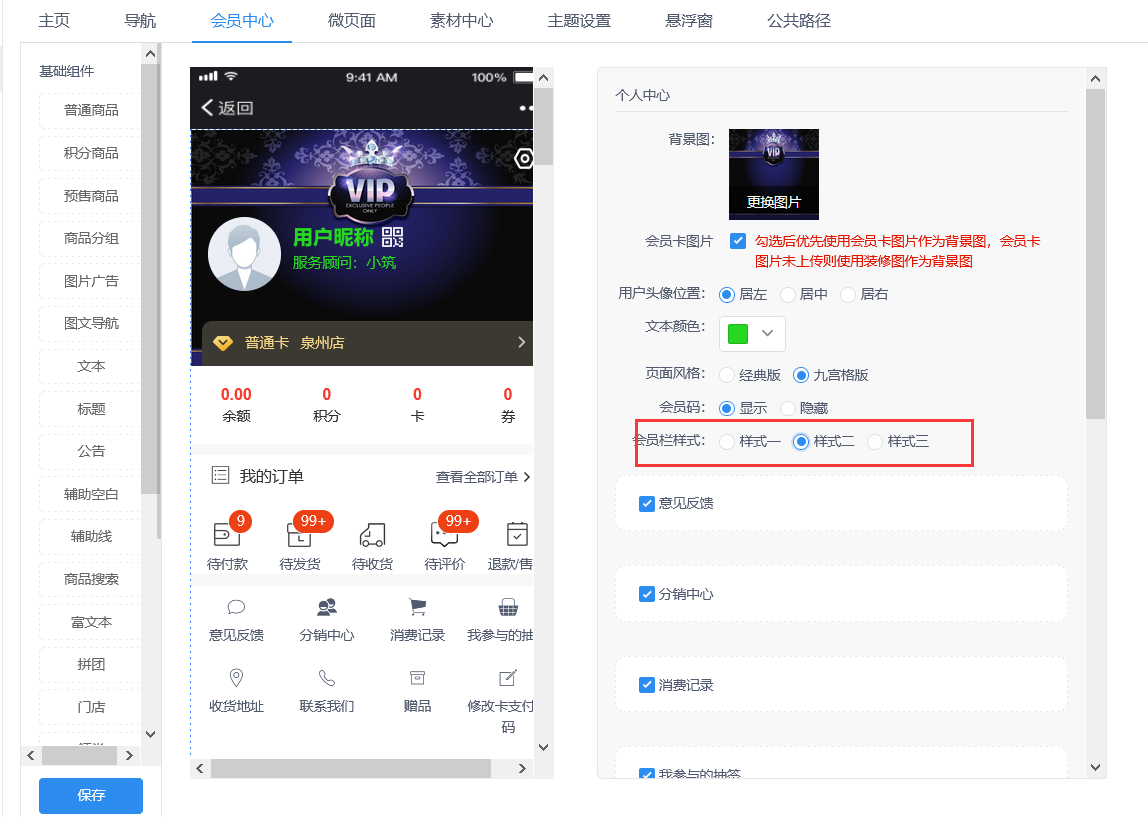Switch to 悬浮窗 tab
Viewport: 1148px width, 817px height.
689,20
